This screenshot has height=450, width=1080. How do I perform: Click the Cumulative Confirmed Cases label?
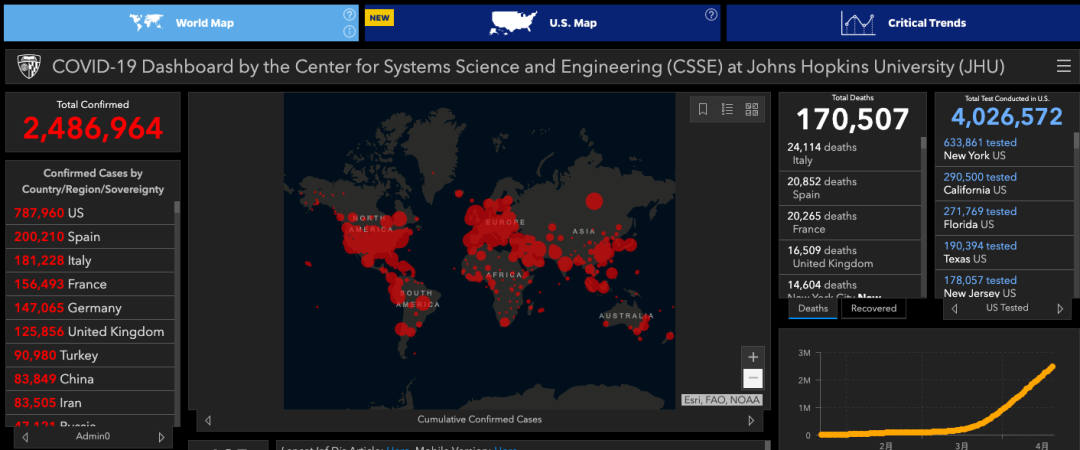(x=479, y=419)
